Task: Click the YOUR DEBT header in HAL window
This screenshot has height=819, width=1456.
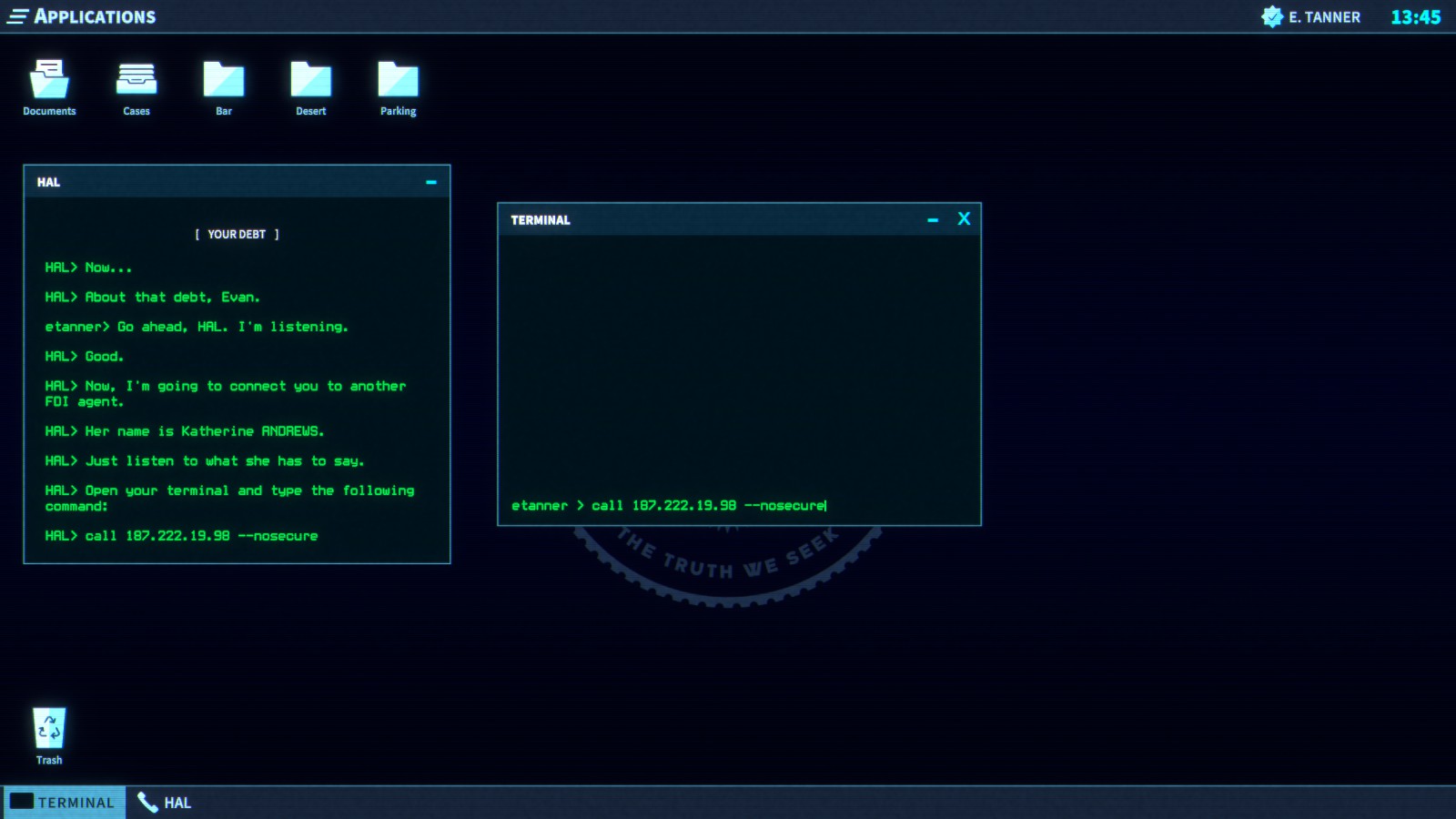Action: click(238, 234)
